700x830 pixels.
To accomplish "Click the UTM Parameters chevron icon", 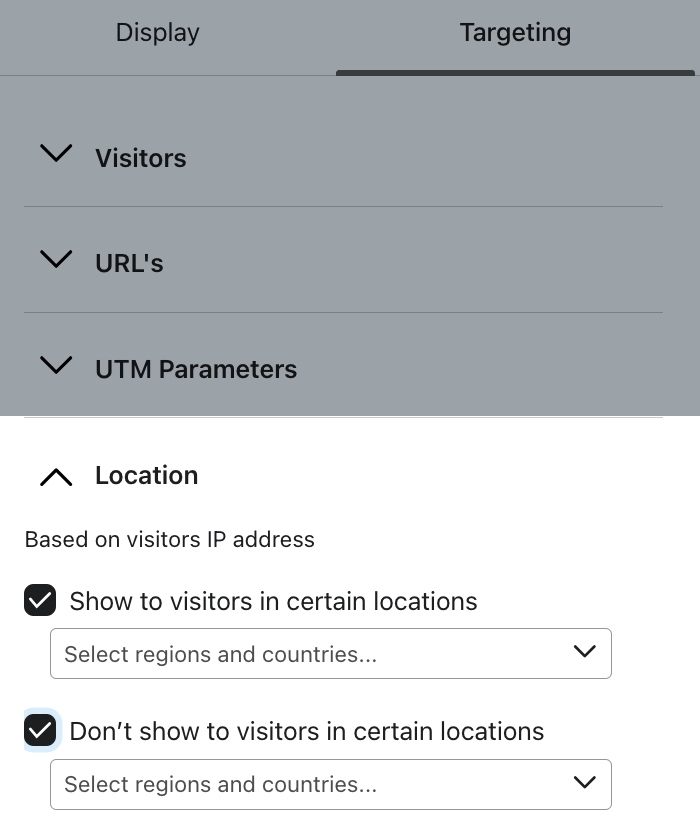I will (x=56, y=366).
